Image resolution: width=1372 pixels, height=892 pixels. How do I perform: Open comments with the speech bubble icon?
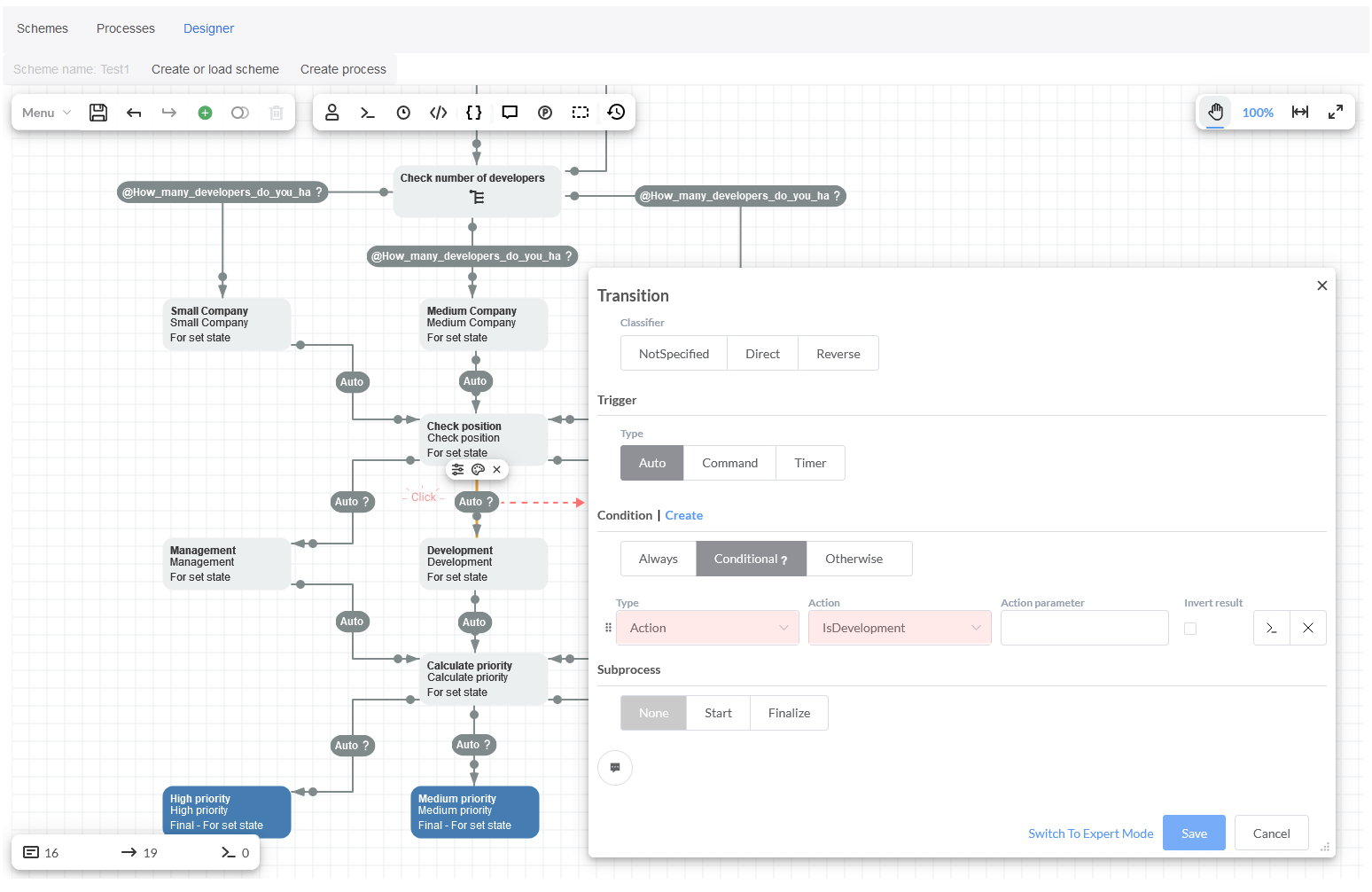510,113
